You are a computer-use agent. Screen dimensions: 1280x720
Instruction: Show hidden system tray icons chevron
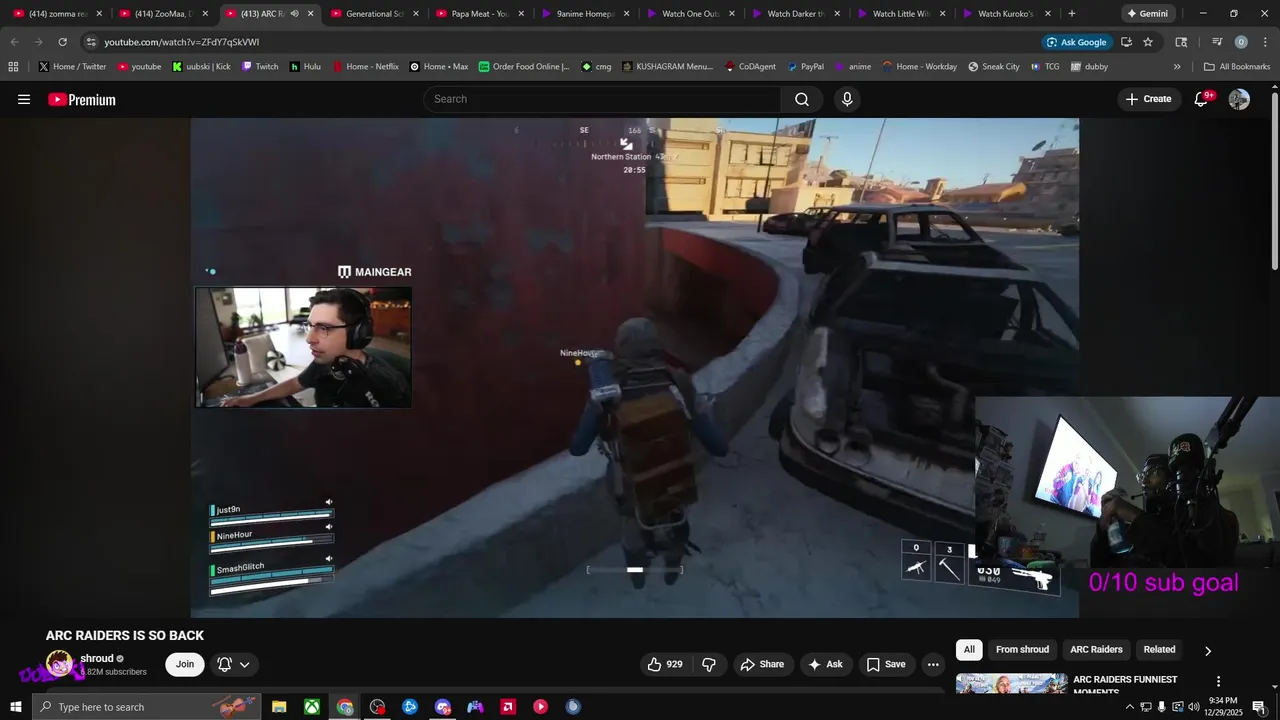click(x=1130, y=707)
